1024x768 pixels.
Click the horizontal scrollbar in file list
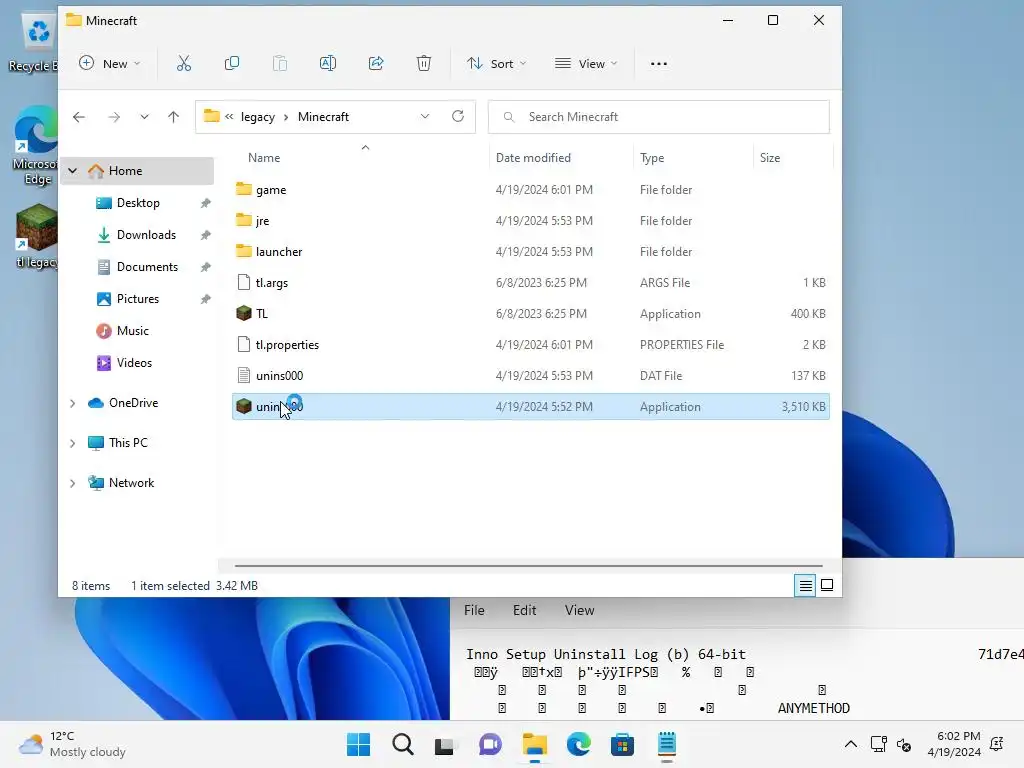click(528, 566)
